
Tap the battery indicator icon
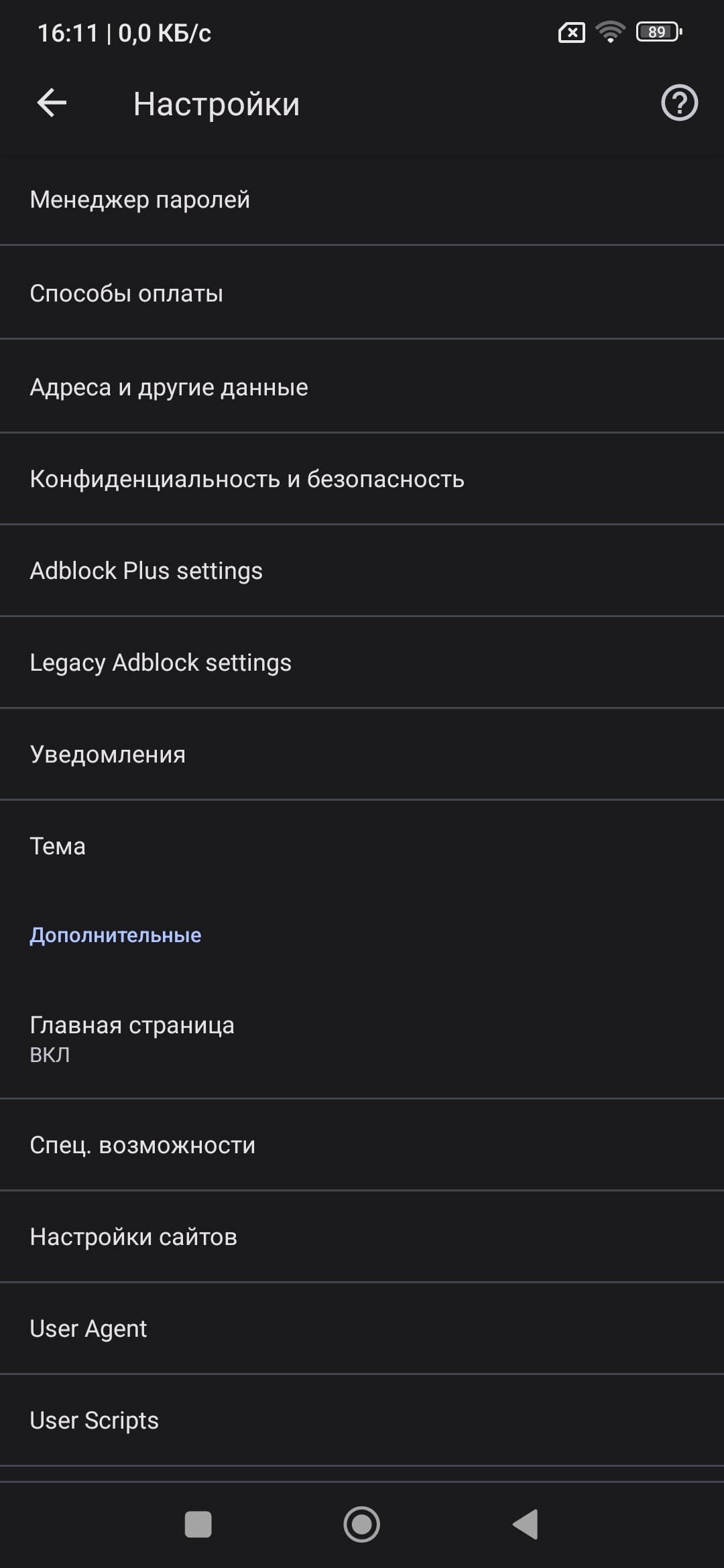[658, 32]
